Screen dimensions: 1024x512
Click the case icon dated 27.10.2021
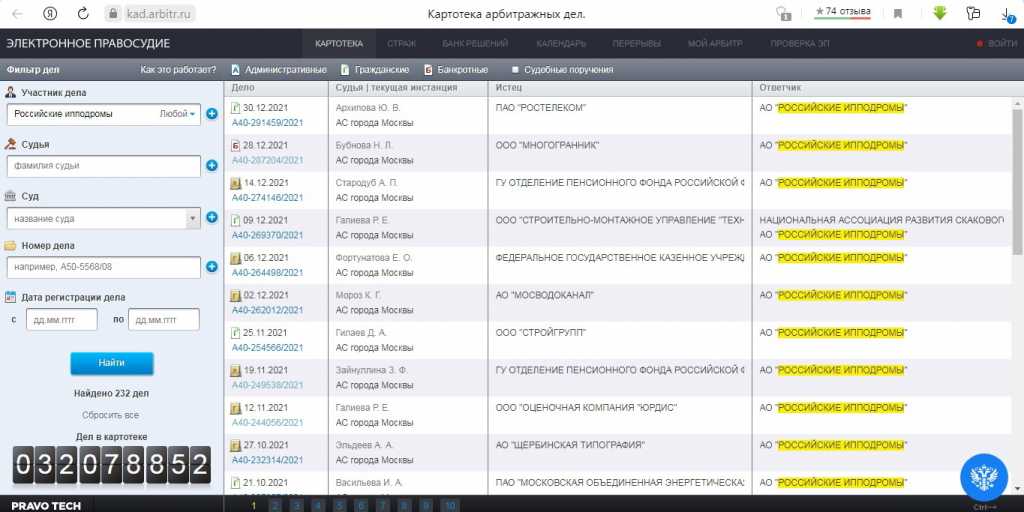coord(236,445)
